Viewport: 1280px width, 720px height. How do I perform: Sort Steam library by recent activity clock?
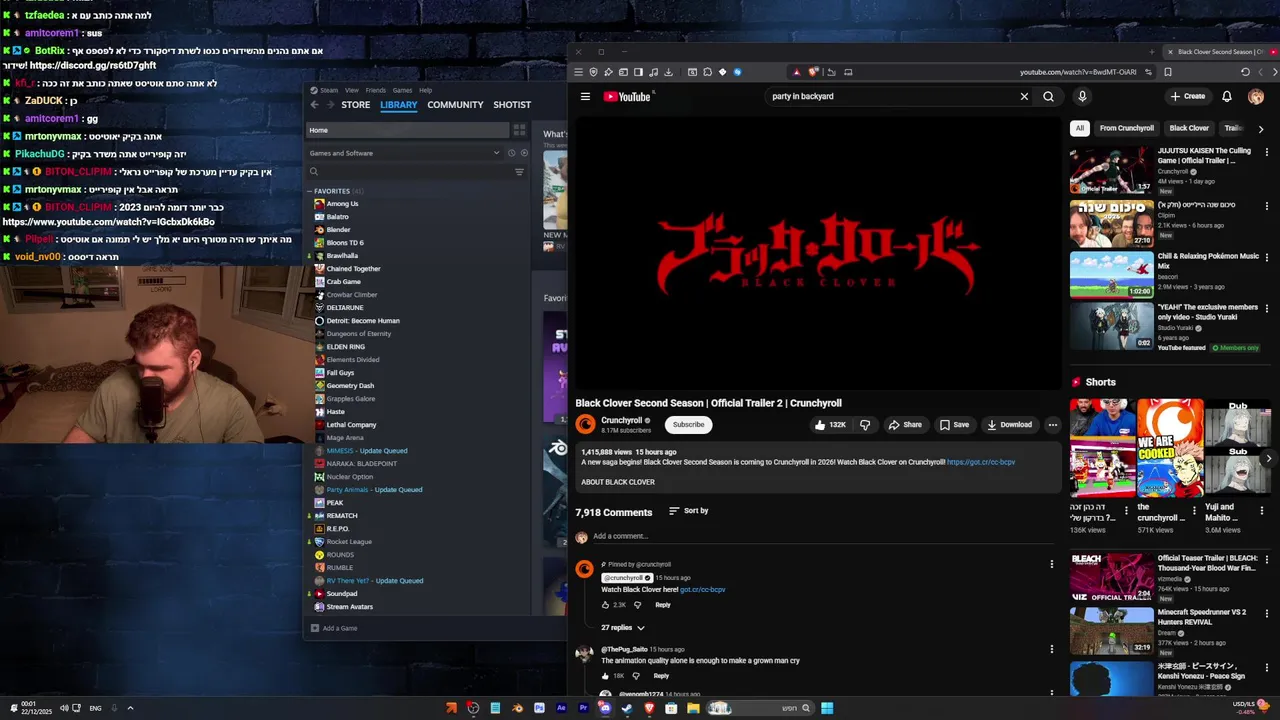[x=511, y=153]
